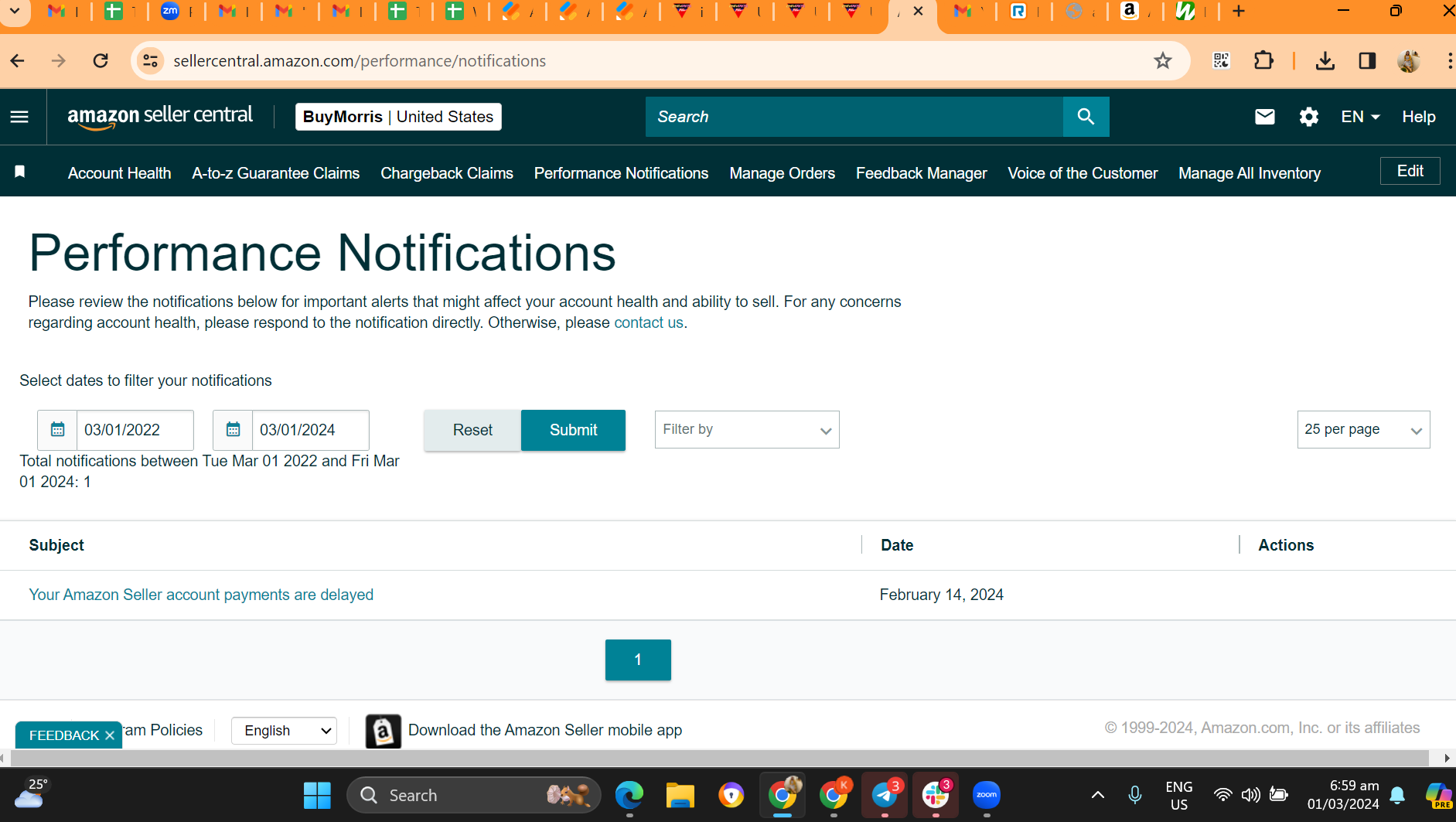The height and width of the screenshot is (822, 1456).
Task: Open the Help link in the header
Action: 1419,117
